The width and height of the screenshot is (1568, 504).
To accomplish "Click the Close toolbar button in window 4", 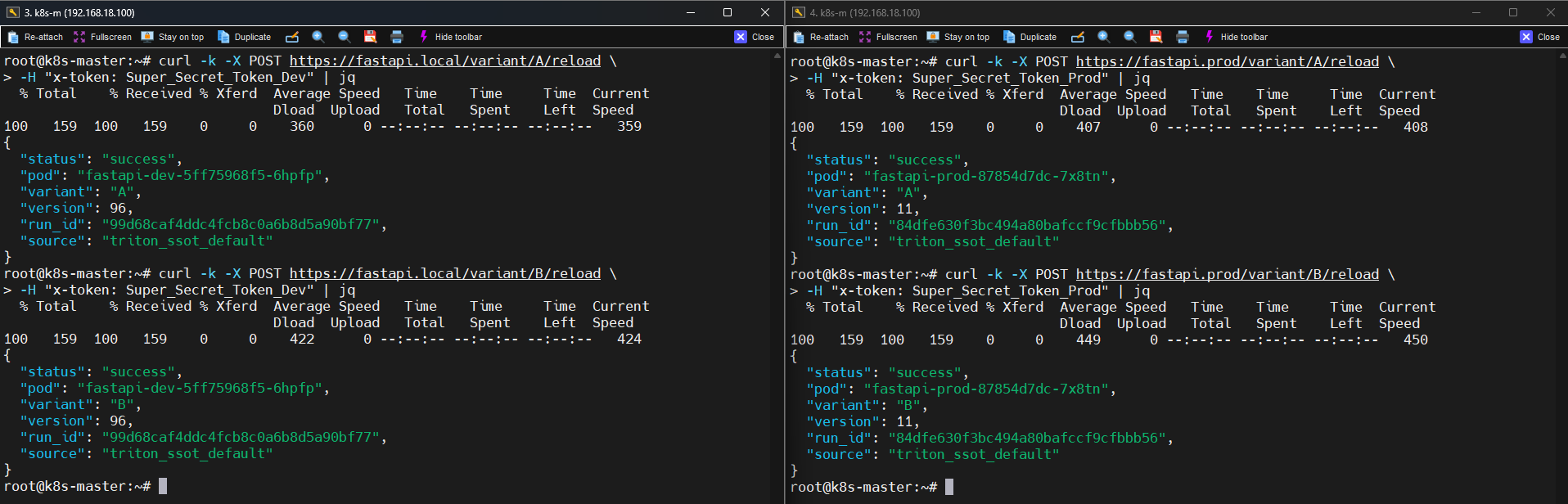I will coord(1539,37).
